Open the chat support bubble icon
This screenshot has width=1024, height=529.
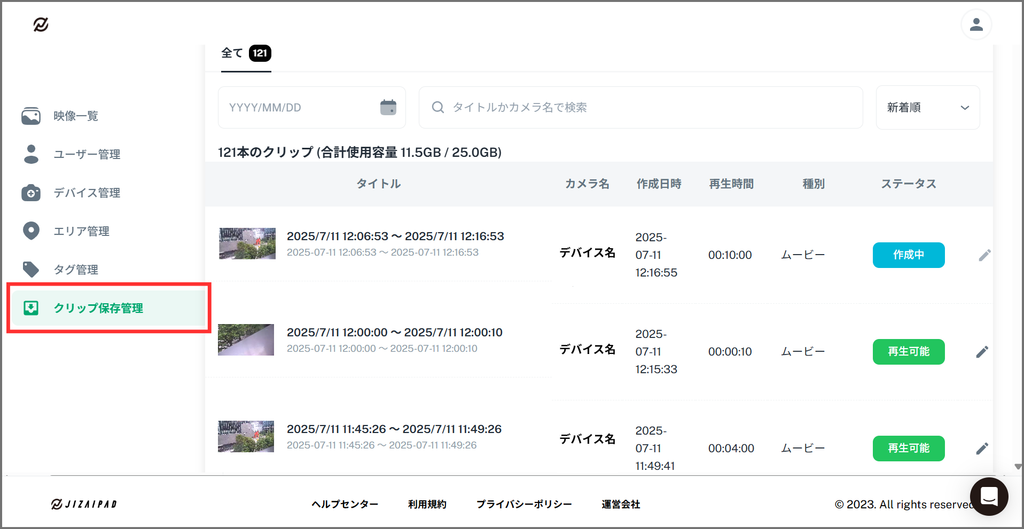988,495
